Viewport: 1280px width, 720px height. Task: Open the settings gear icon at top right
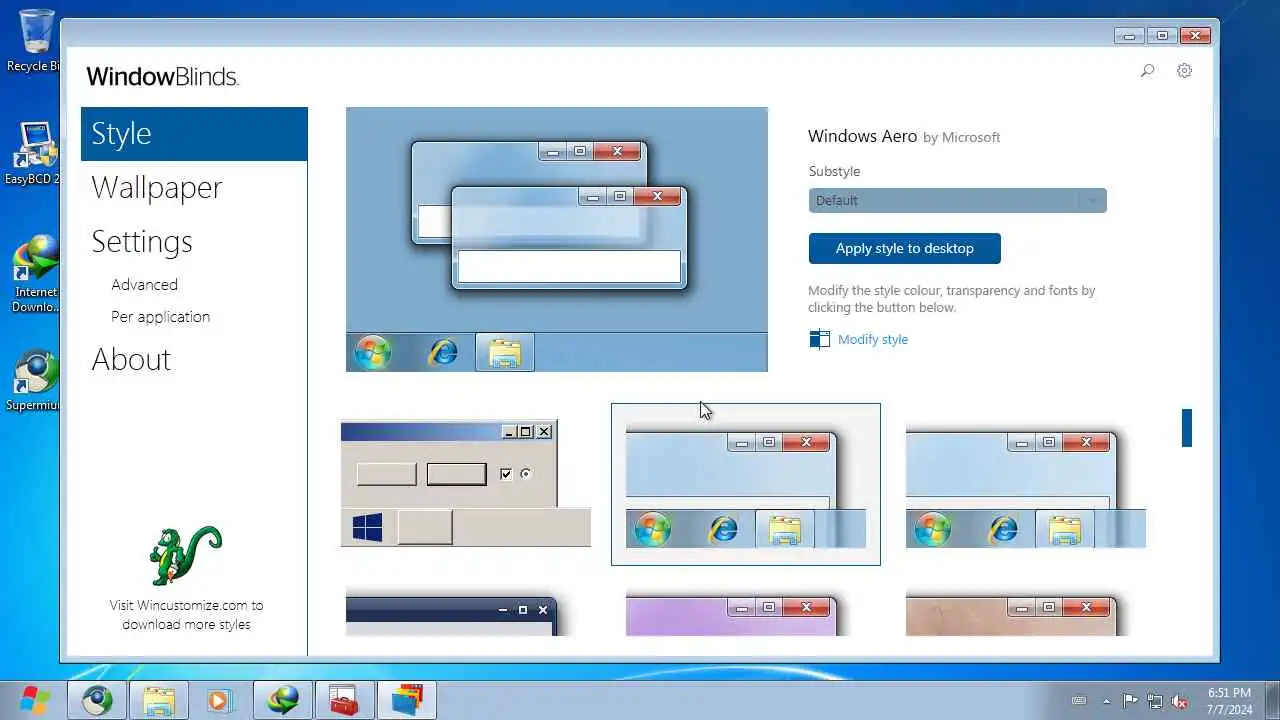pyautogui.click(x=1184, y=71)
